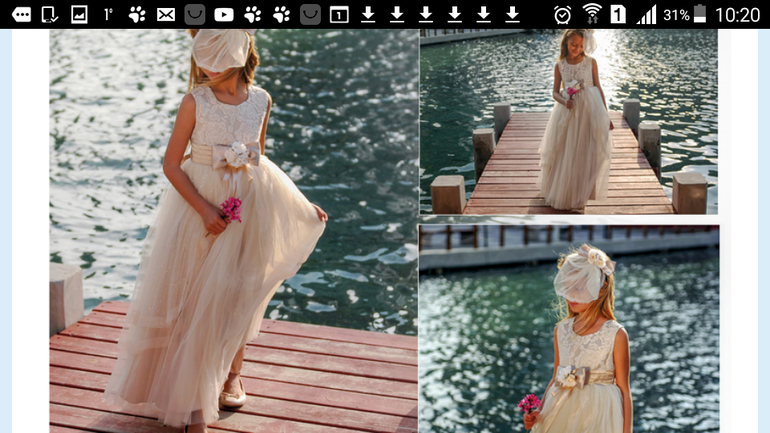The height and width of the screenshot is (433, 770).
Task: Open the top-right photo on wooden dock
Action: click(568, 121)
